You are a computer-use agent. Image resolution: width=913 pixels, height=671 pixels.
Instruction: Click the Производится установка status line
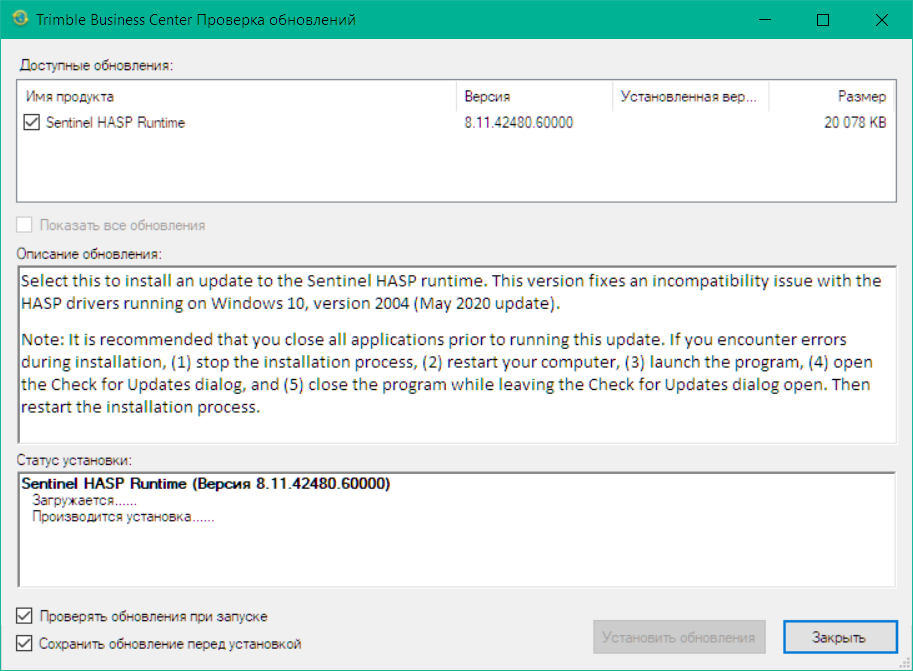(123, 517)
